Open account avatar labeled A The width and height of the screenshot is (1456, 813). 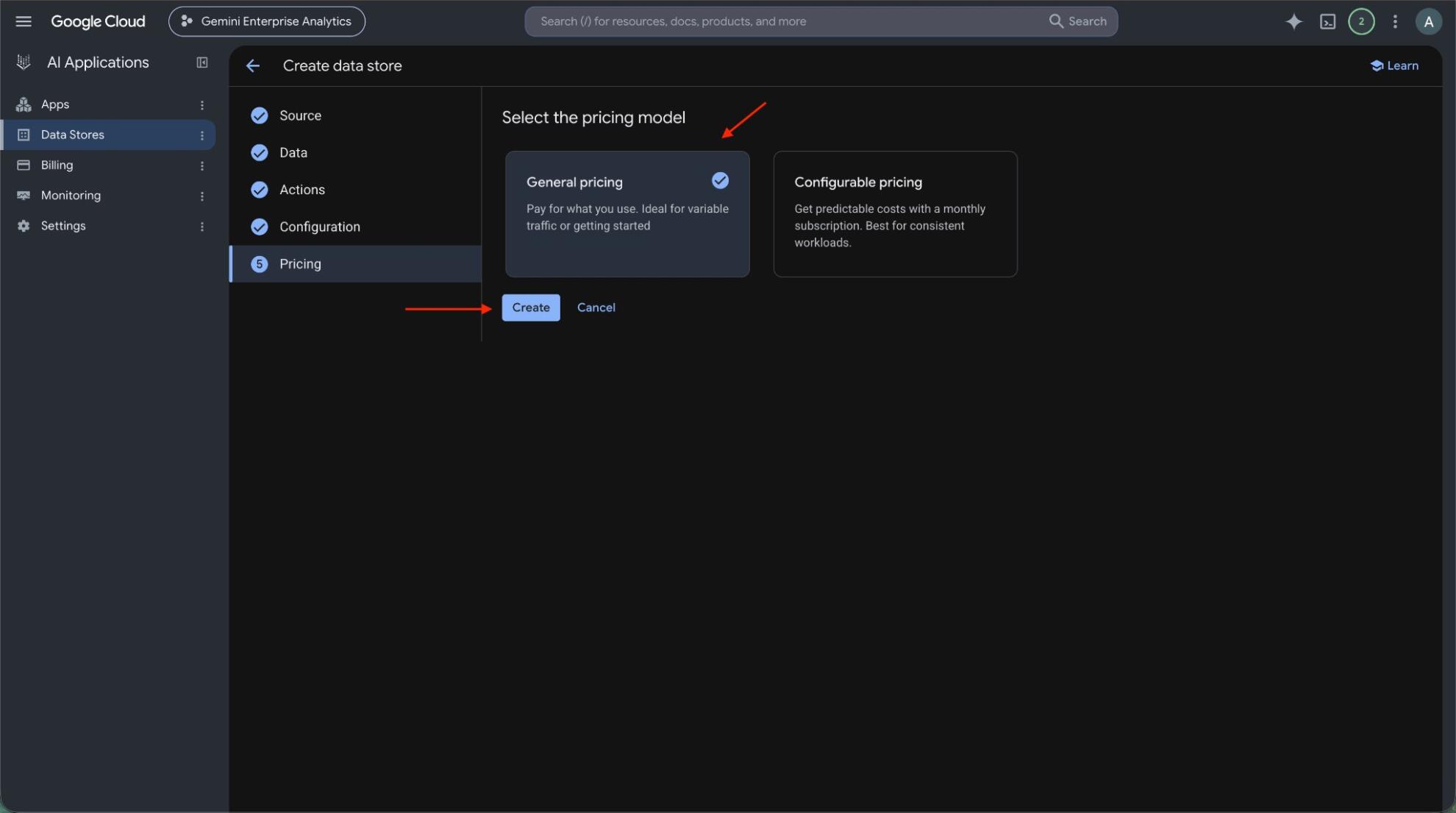tap(1428, 21)
